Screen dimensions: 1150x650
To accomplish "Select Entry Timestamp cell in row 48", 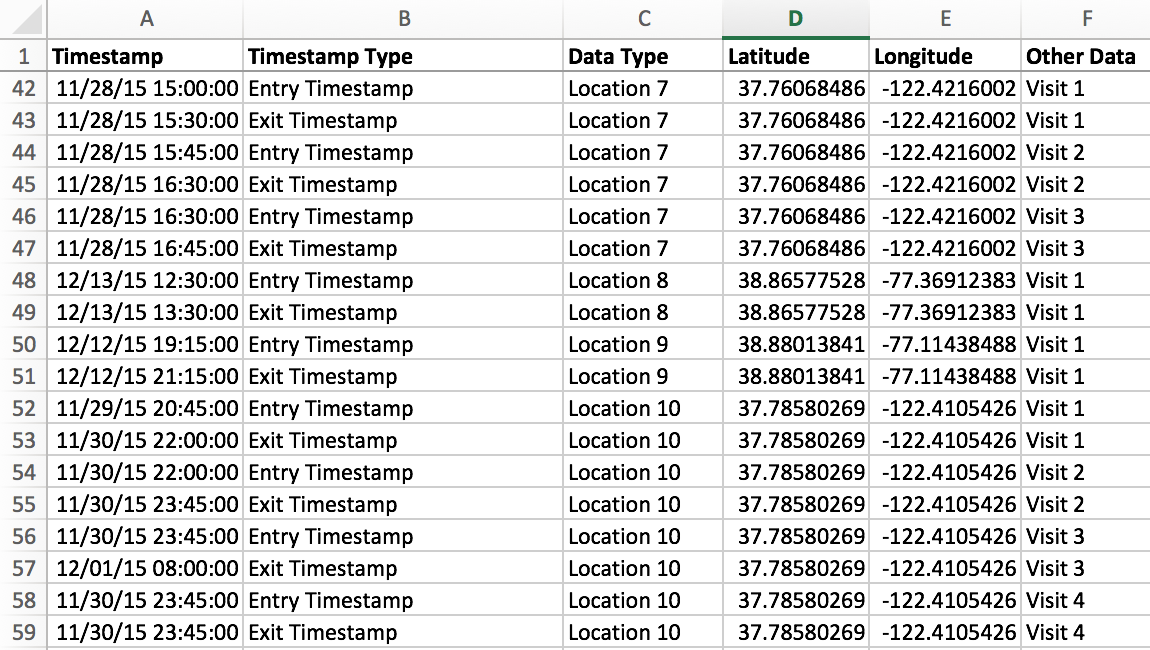I will (x=403, y=280).
